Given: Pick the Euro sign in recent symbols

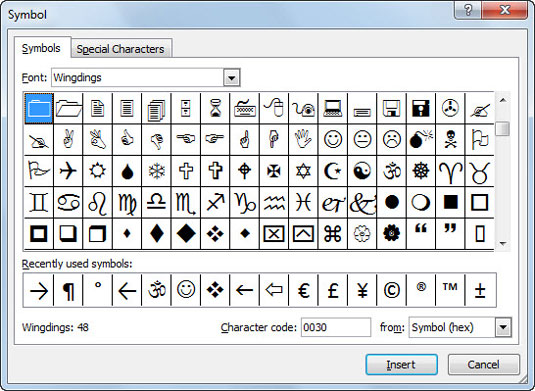Looking at the screenshot, I should (303, 290).
